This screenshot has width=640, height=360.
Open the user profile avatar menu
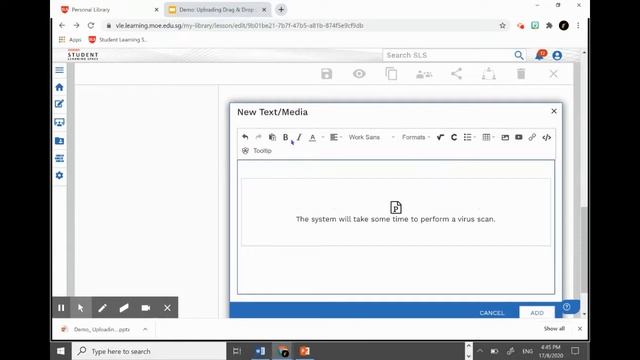click(557, 56)
